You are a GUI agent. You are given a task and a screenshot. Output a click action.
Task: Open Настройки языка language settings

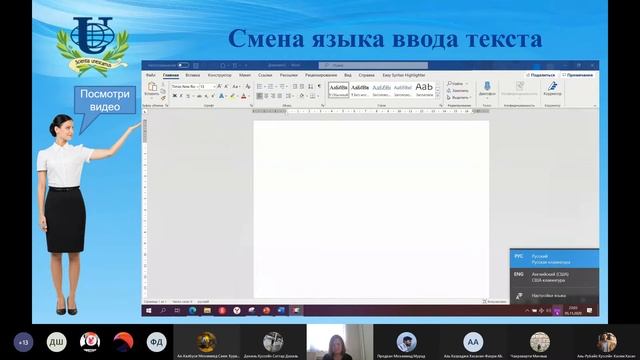(554, 296)
